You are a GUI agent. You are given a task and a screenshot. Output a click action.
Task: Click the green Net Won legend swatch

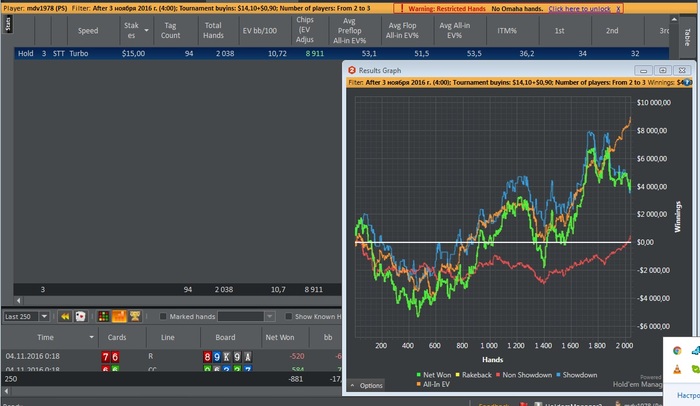pos(419,375)
